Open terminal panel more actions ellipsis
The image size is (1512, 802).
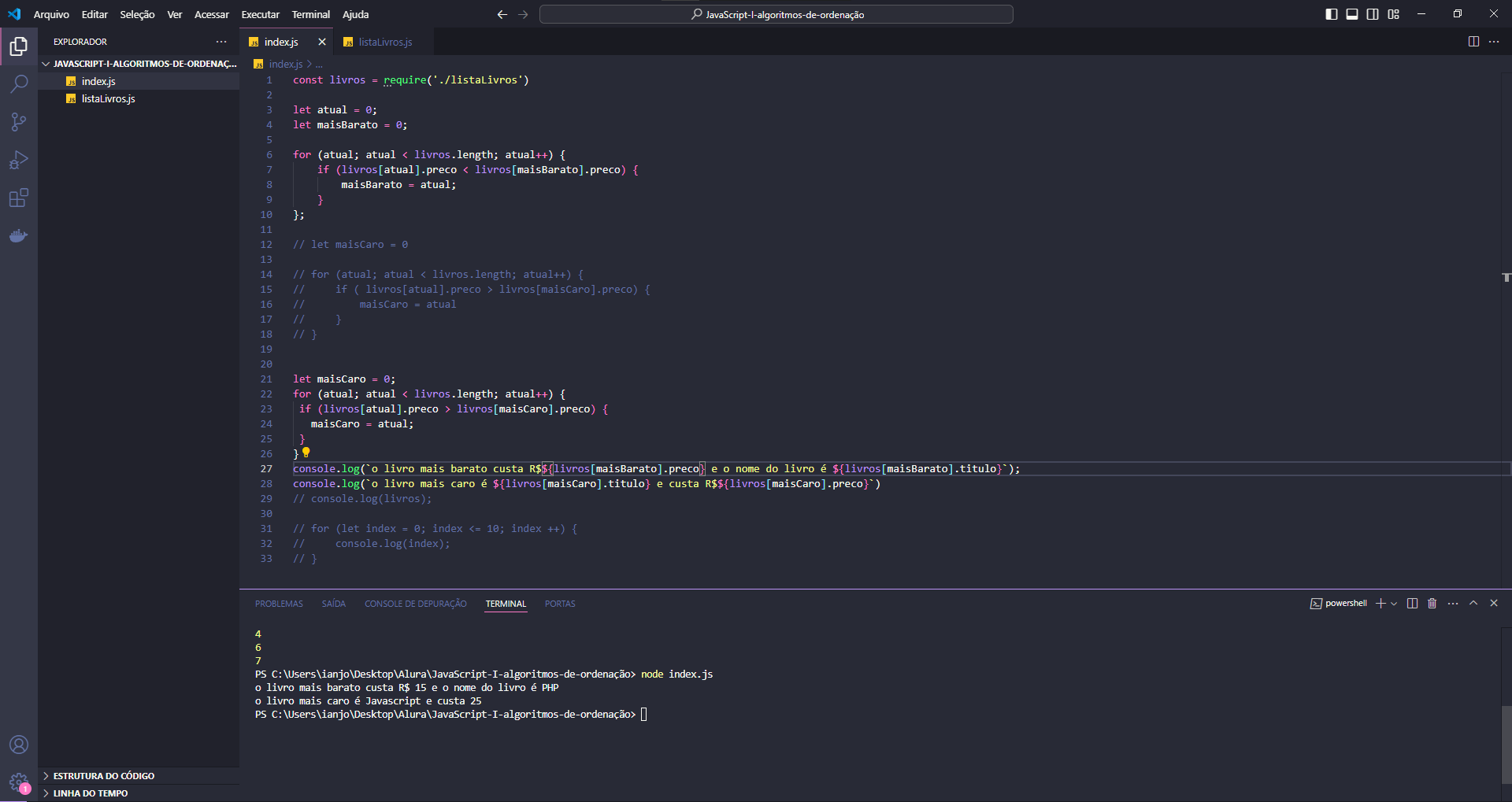[x=1453, y=604]
